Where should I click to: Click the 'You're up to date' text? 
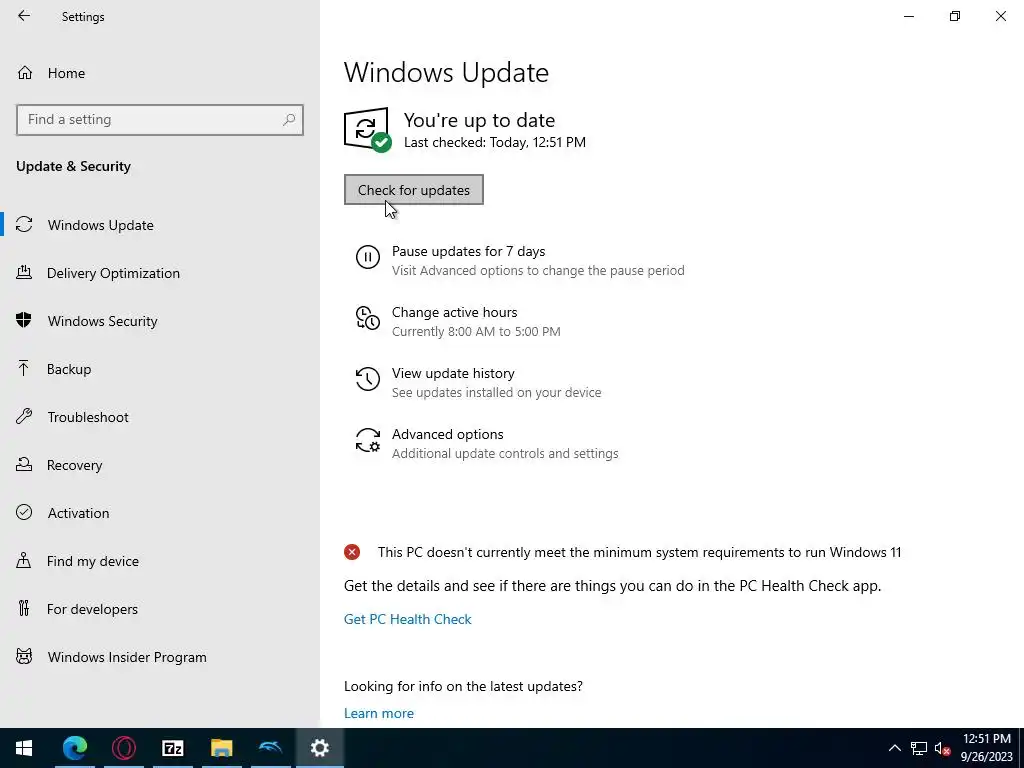point(479,120)
